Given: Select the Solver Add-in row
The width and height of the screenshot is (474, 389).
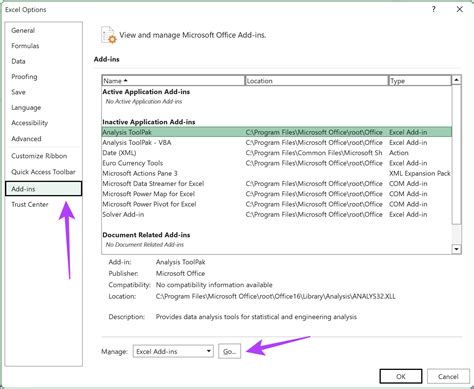Looking at the screenshot, I should click(x=277, y=215).
